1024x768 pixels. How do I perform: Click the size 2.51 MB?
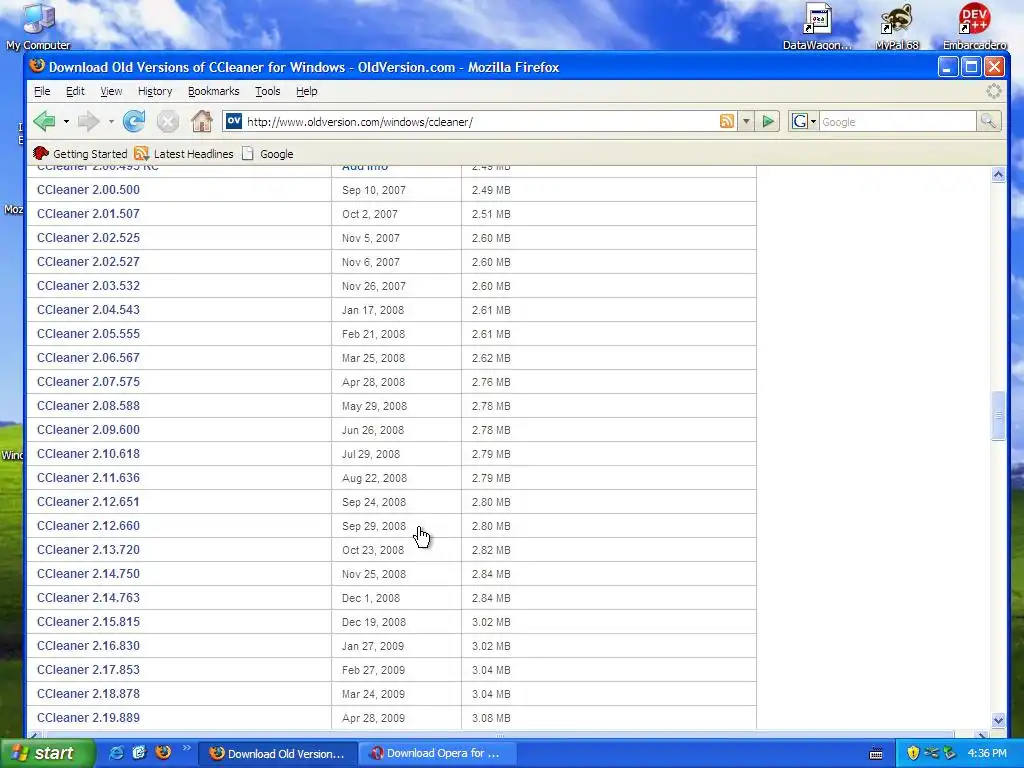pyautogui.click(x=491, y=214)
